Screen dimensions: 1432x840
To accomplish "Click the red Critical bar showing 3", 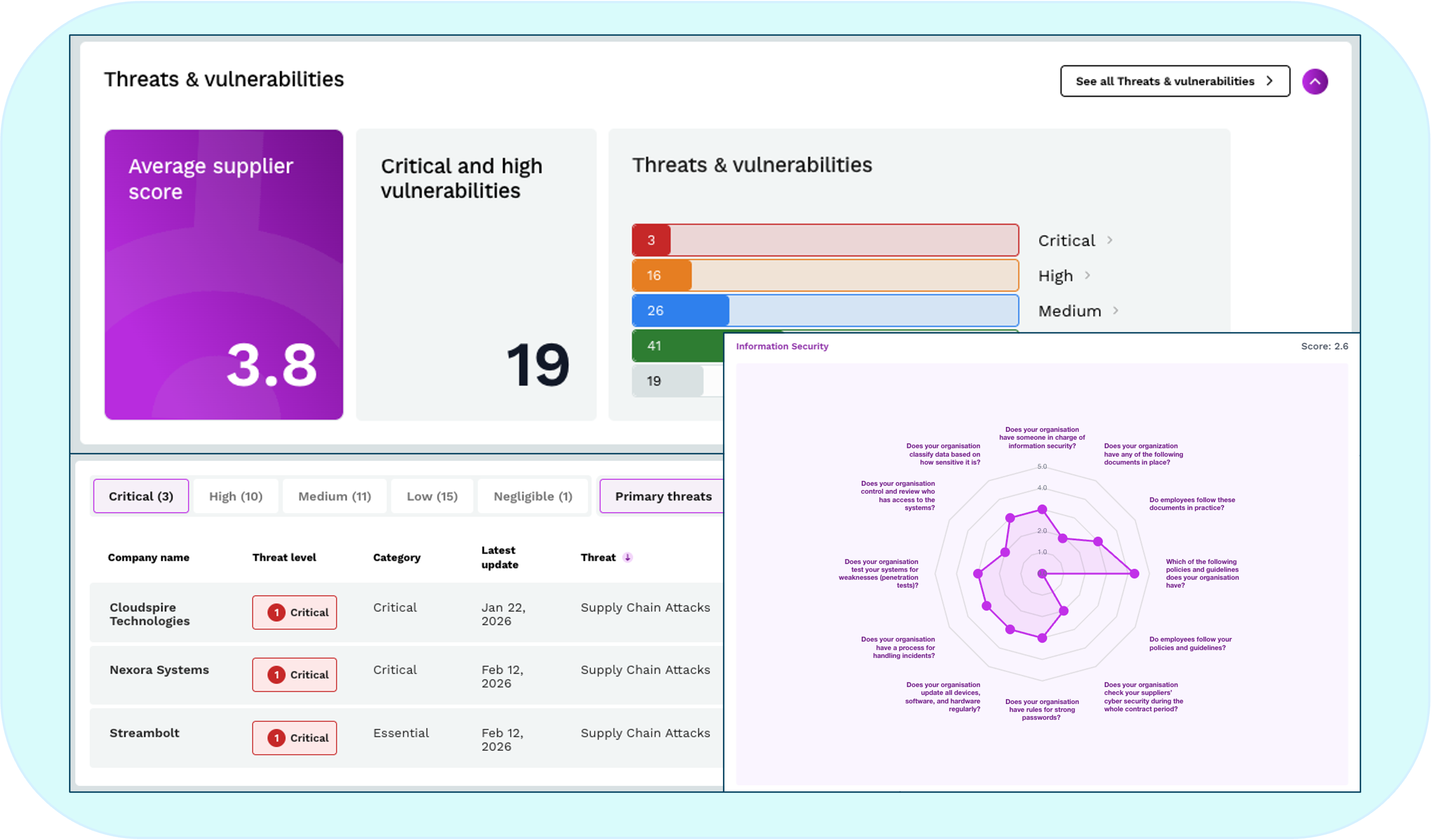I will tap(651, 240).
